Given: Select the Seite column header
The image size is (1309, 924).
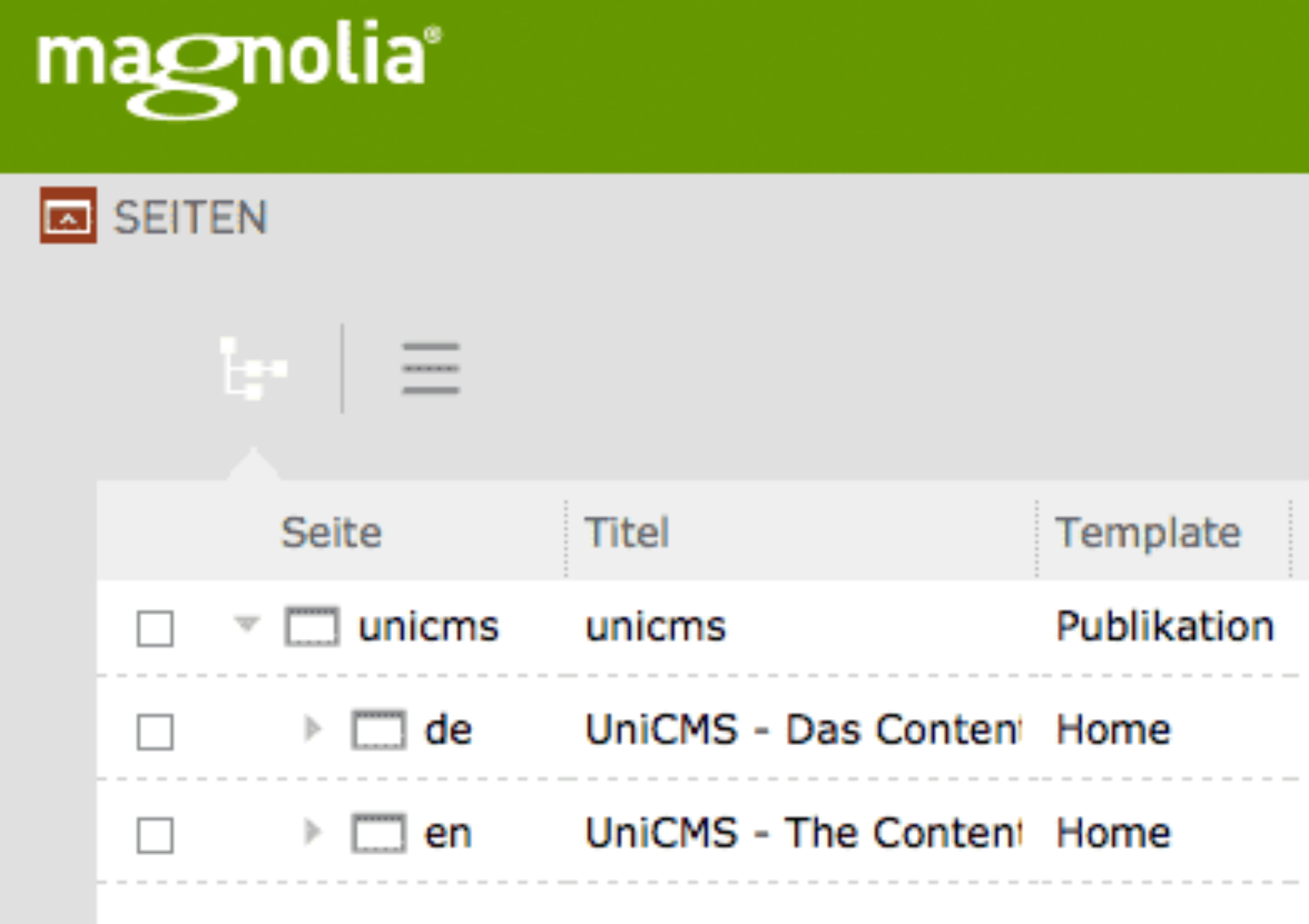Looking at the screenshot, I should (x=332, y=531).
